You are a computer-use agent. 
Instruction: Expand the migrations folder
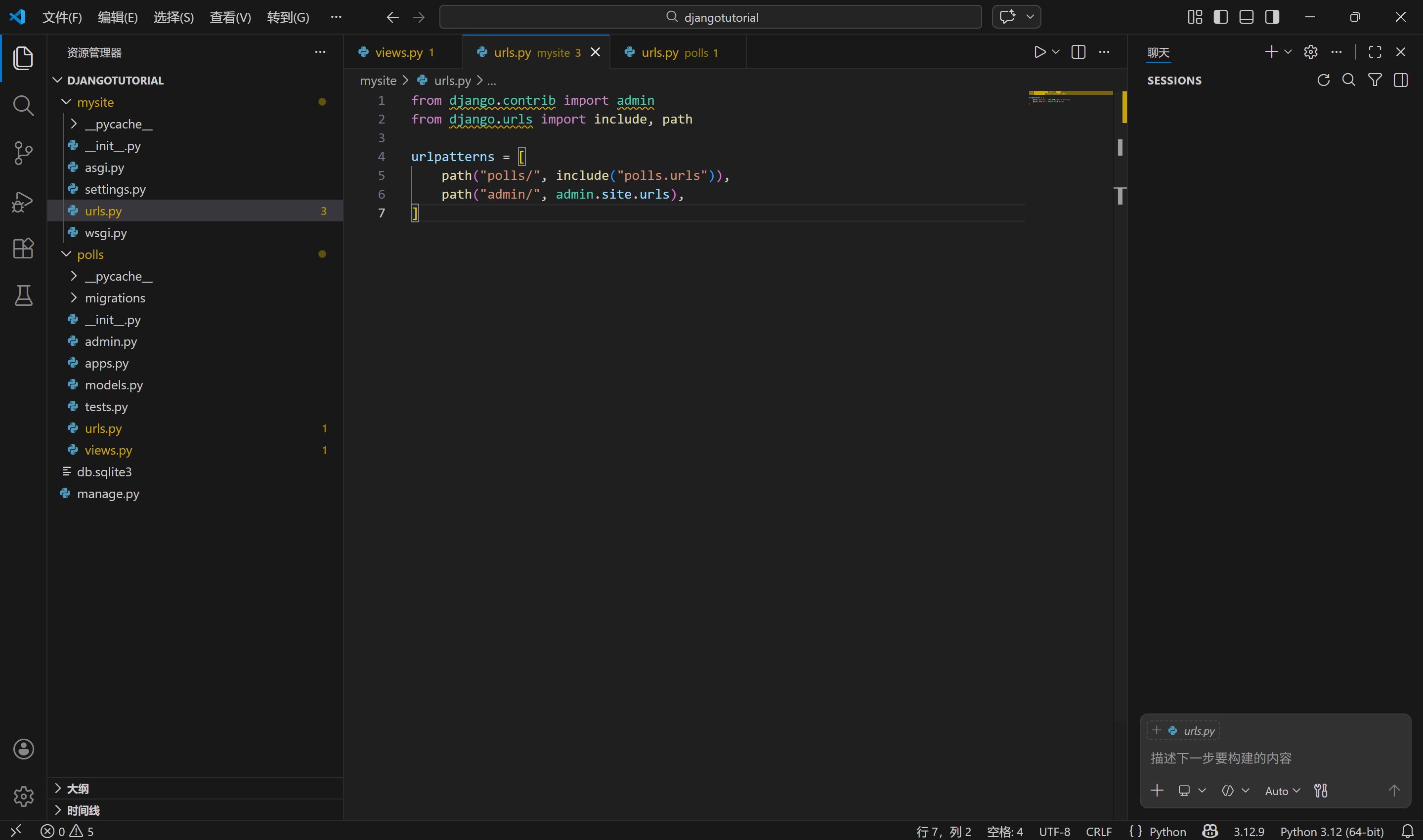point(115,298)
